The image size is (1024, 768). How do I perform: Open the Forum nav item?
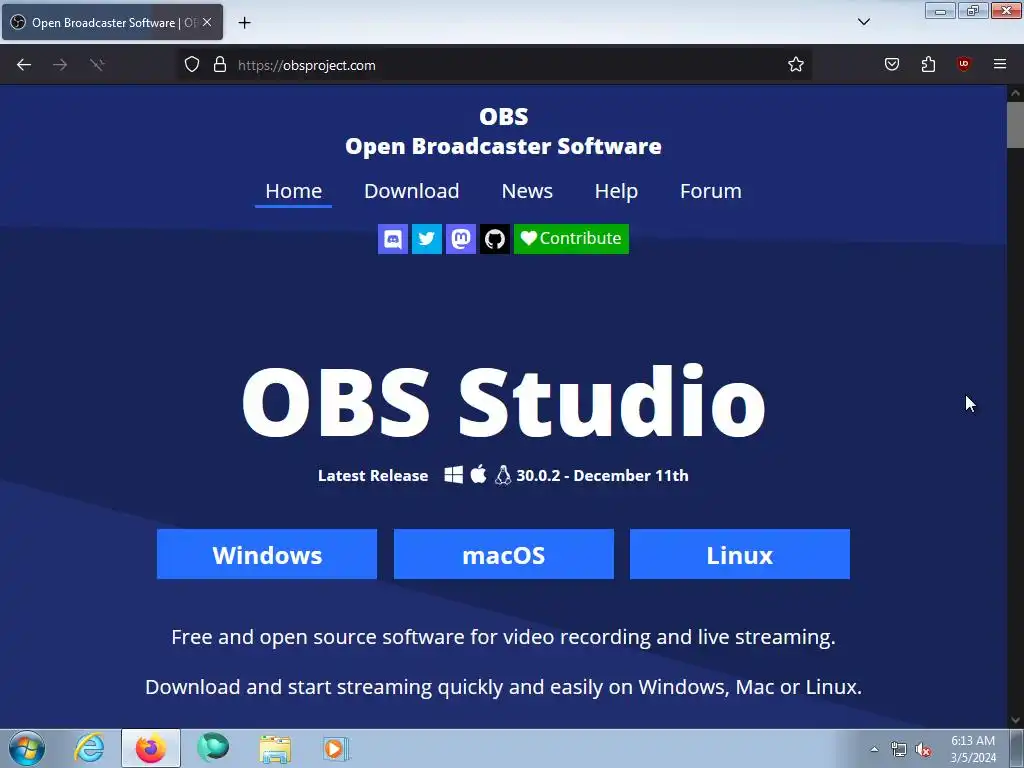(x=711, y=191)
